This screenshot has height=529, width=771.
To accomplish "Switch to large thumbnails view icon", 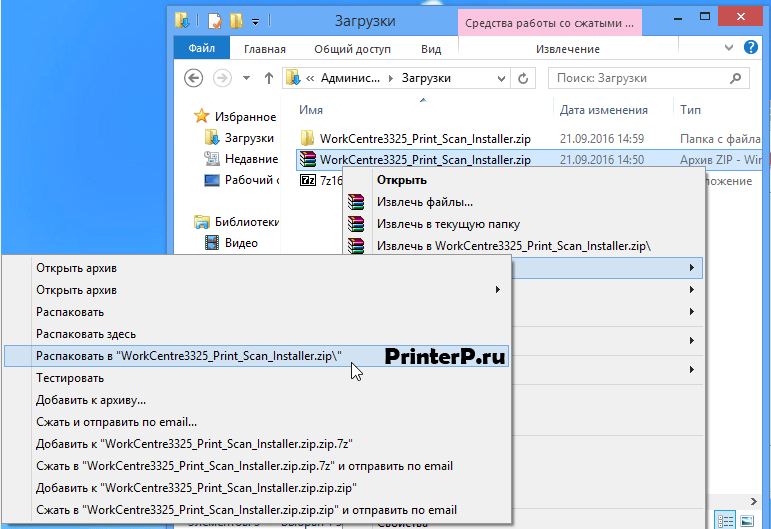I will tap(747, 521).
